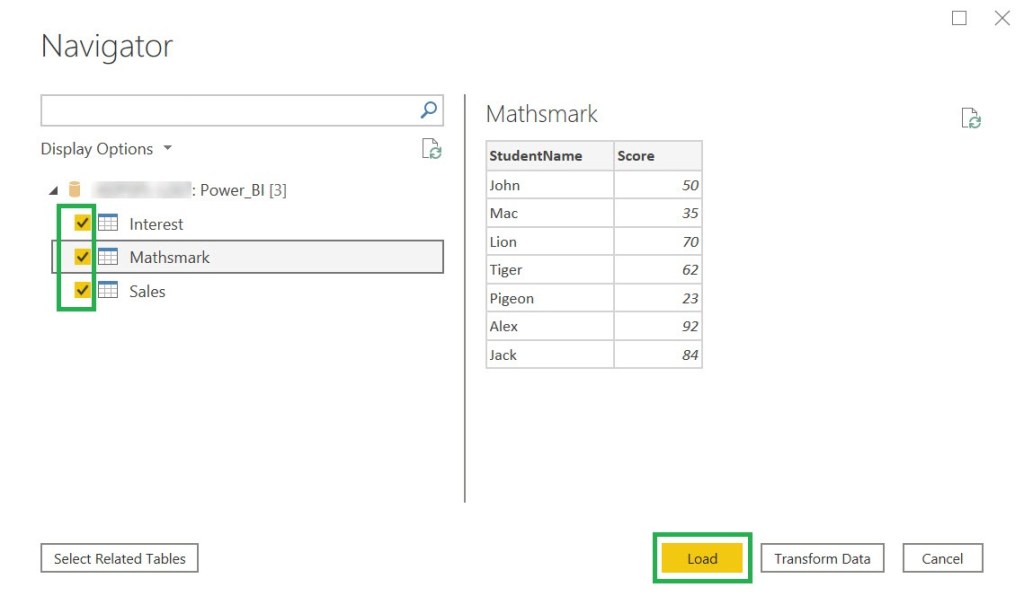Click the Sales table icon
Screen dimensions: 1024x596
[x=108, y=291]
